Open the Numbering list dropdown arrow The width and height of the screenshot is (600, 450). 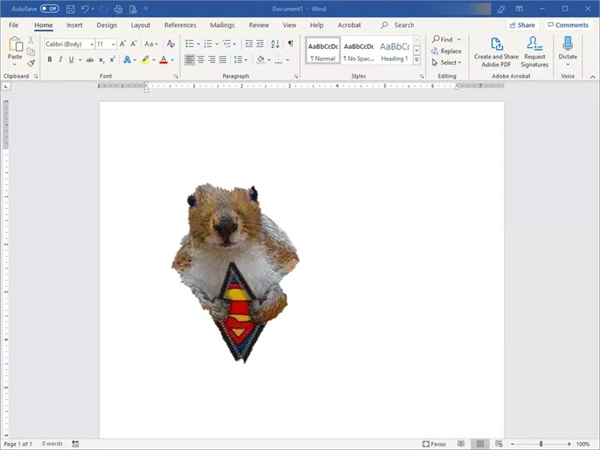217,44
